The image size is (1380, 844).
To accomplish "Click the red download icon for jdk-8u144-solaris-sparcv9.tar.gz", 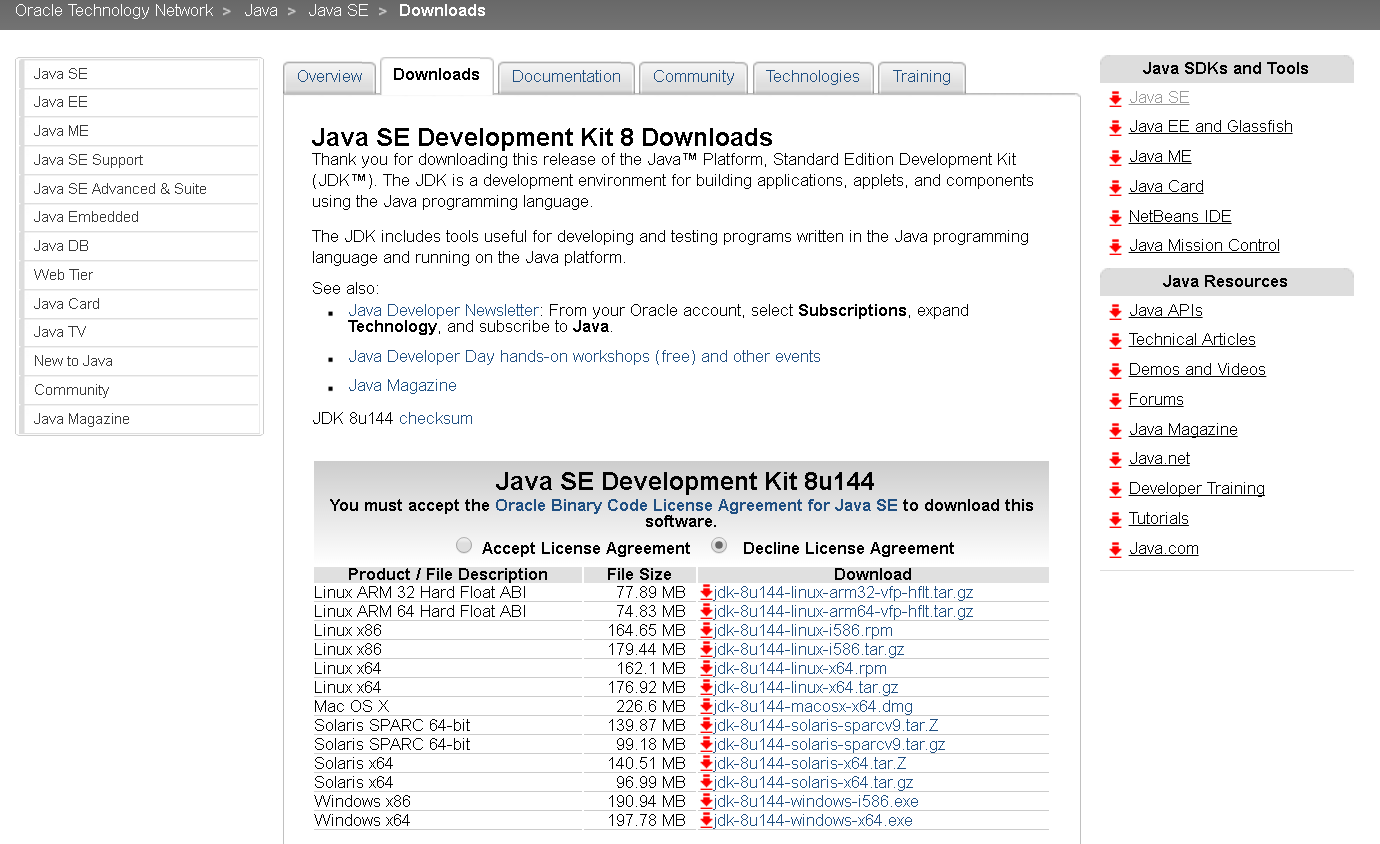I will coord(706,745).
